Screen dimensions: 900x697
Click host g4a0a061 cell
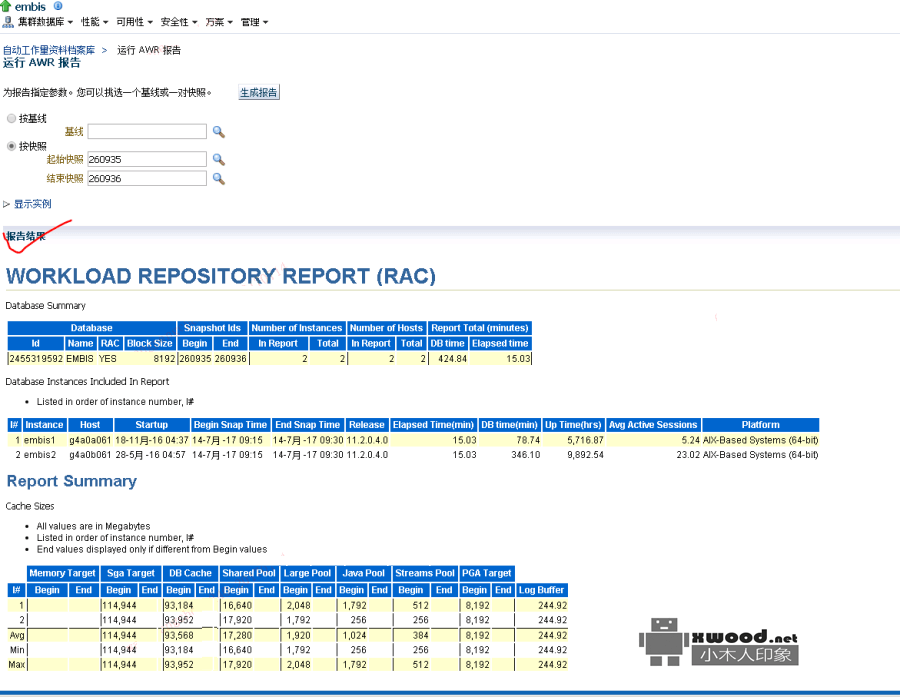tap(90, 440)
